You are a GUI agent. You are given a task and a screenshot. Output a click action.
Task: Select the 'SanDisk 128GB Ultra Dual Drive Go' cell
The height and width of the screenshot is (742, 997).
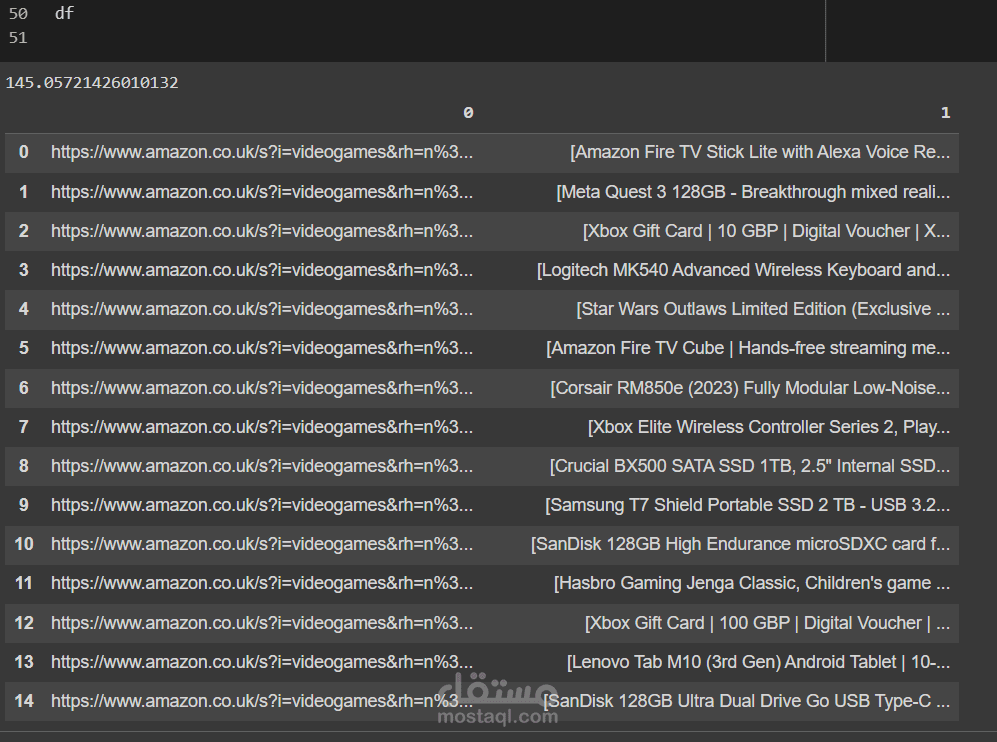click(746, 701)
